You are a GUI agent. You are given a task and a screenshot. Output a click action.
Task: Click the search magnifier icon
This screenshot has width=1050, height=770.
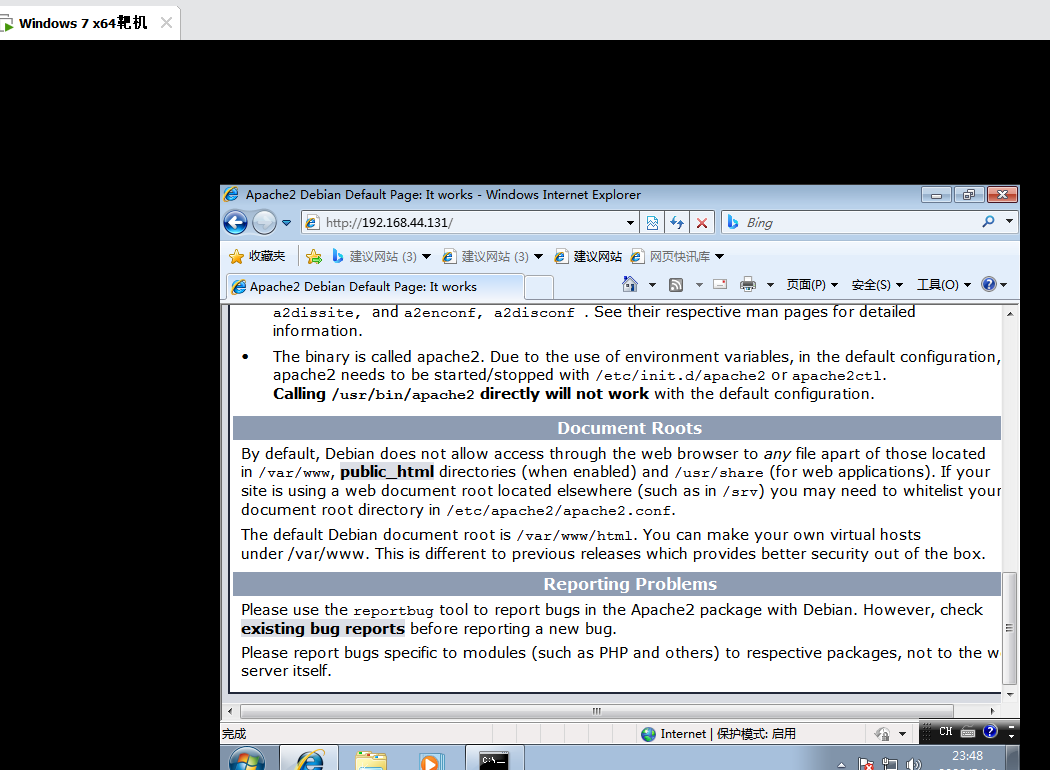point(988,222)
